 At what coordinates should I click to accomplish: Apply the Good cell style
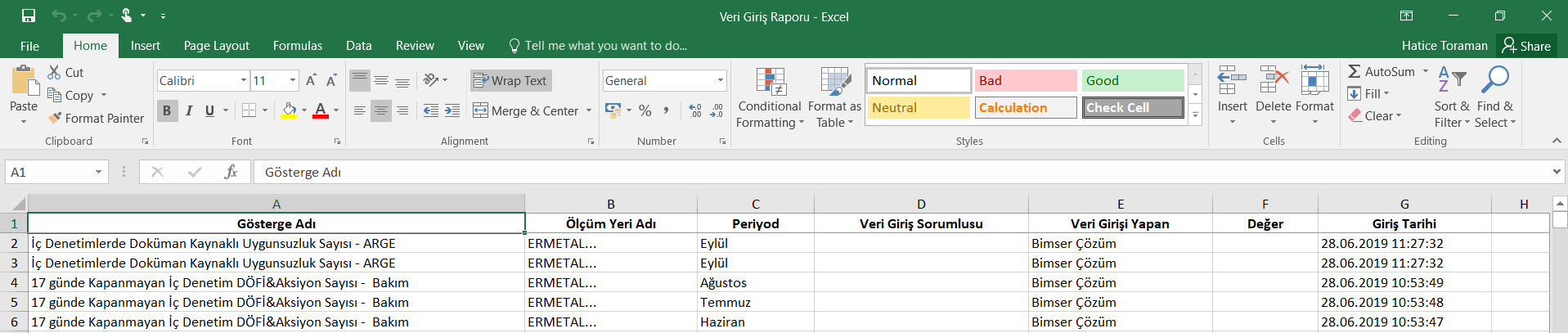click(x=1133, y=80)
